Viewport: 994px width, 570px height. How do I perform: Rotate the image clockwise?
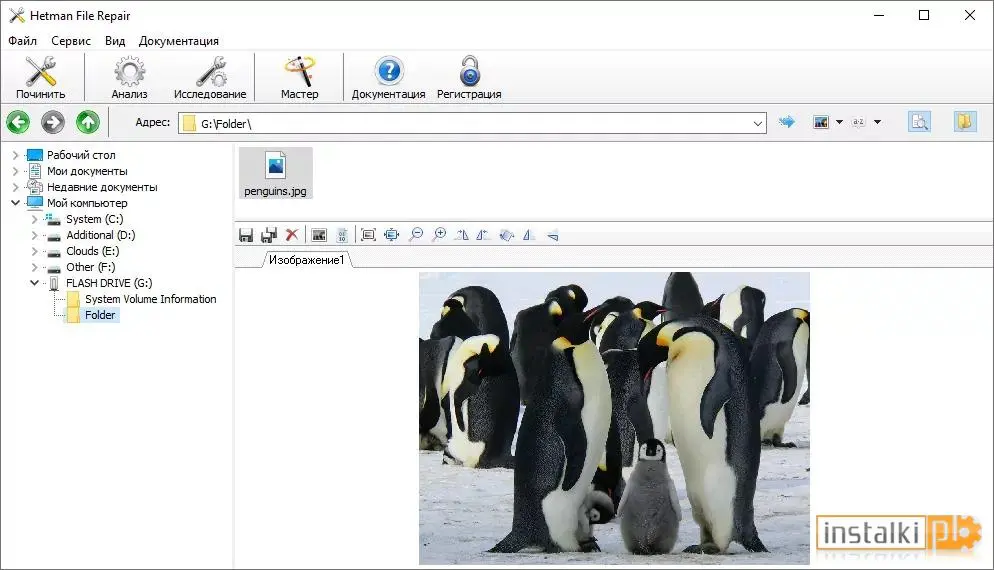click(462, 235)
